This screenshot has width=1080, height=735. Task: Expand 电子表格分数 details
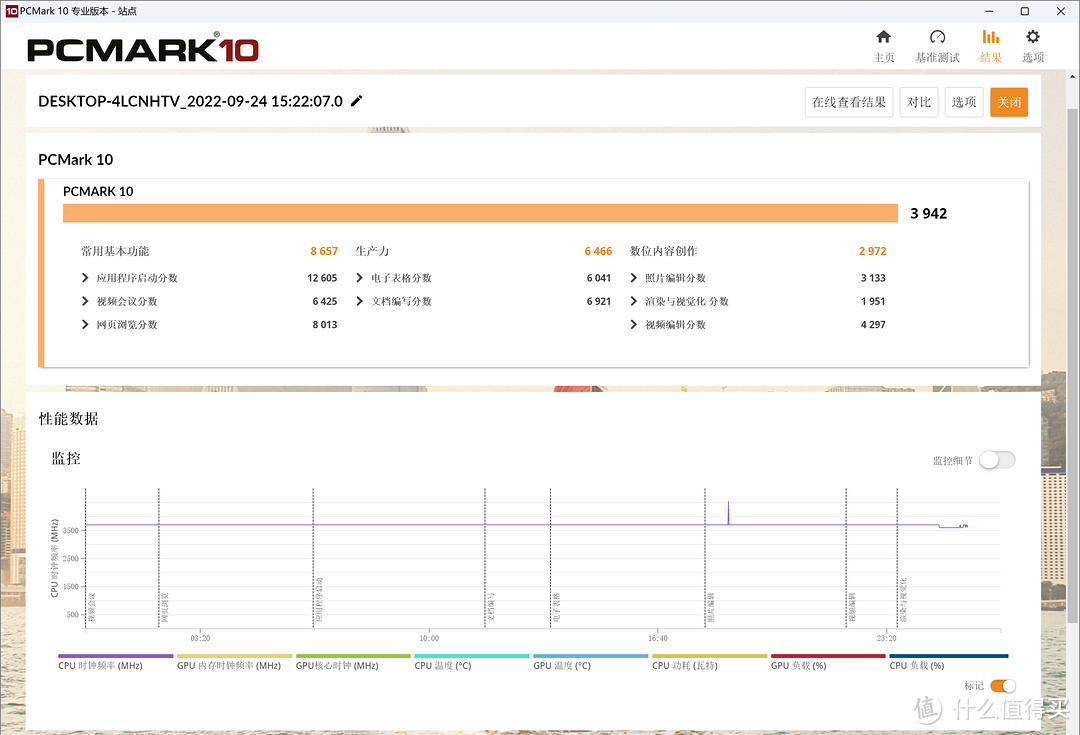coord(360,278)
